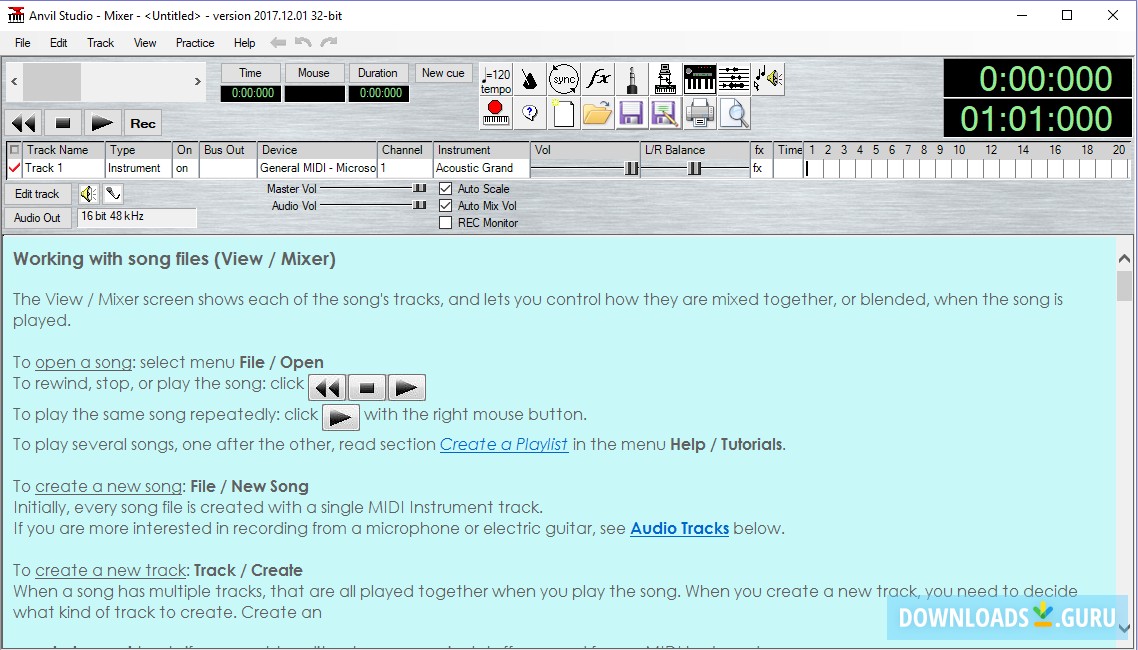Open a song with the folder icon

[x=598, y=114]
